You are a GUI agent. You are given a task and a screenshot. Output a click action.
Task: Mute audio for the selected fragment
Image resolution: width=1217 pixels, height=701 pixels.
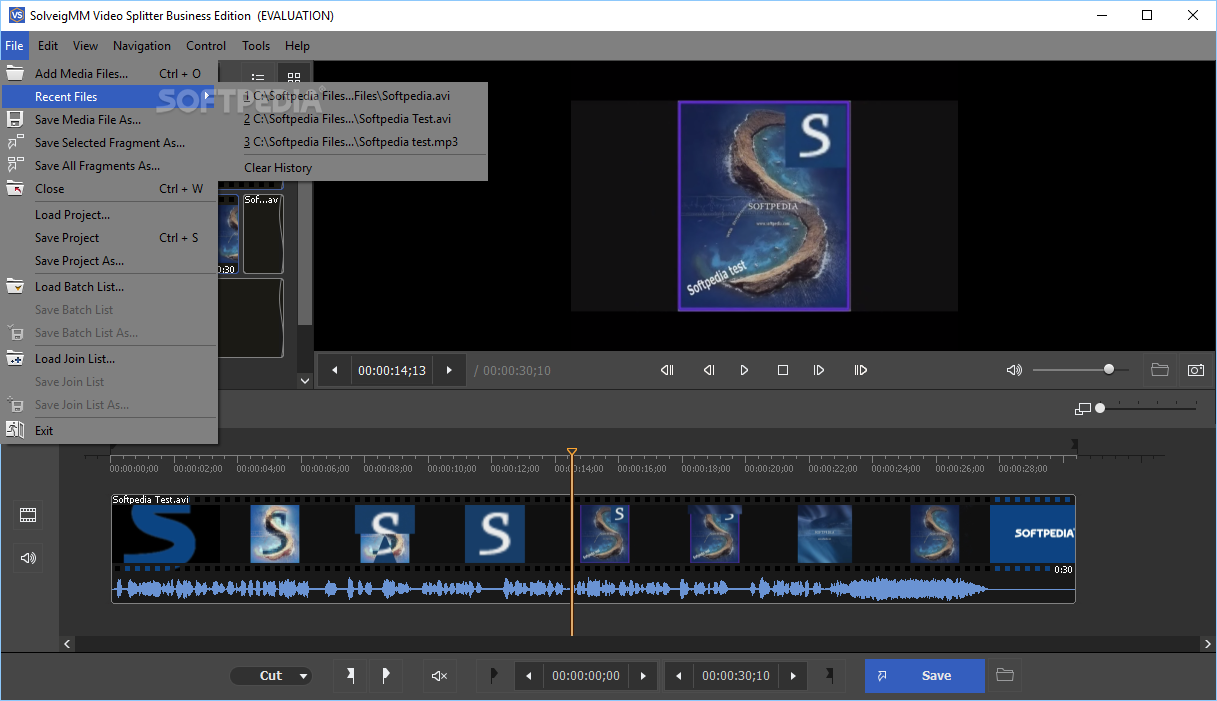click(439, 676)
